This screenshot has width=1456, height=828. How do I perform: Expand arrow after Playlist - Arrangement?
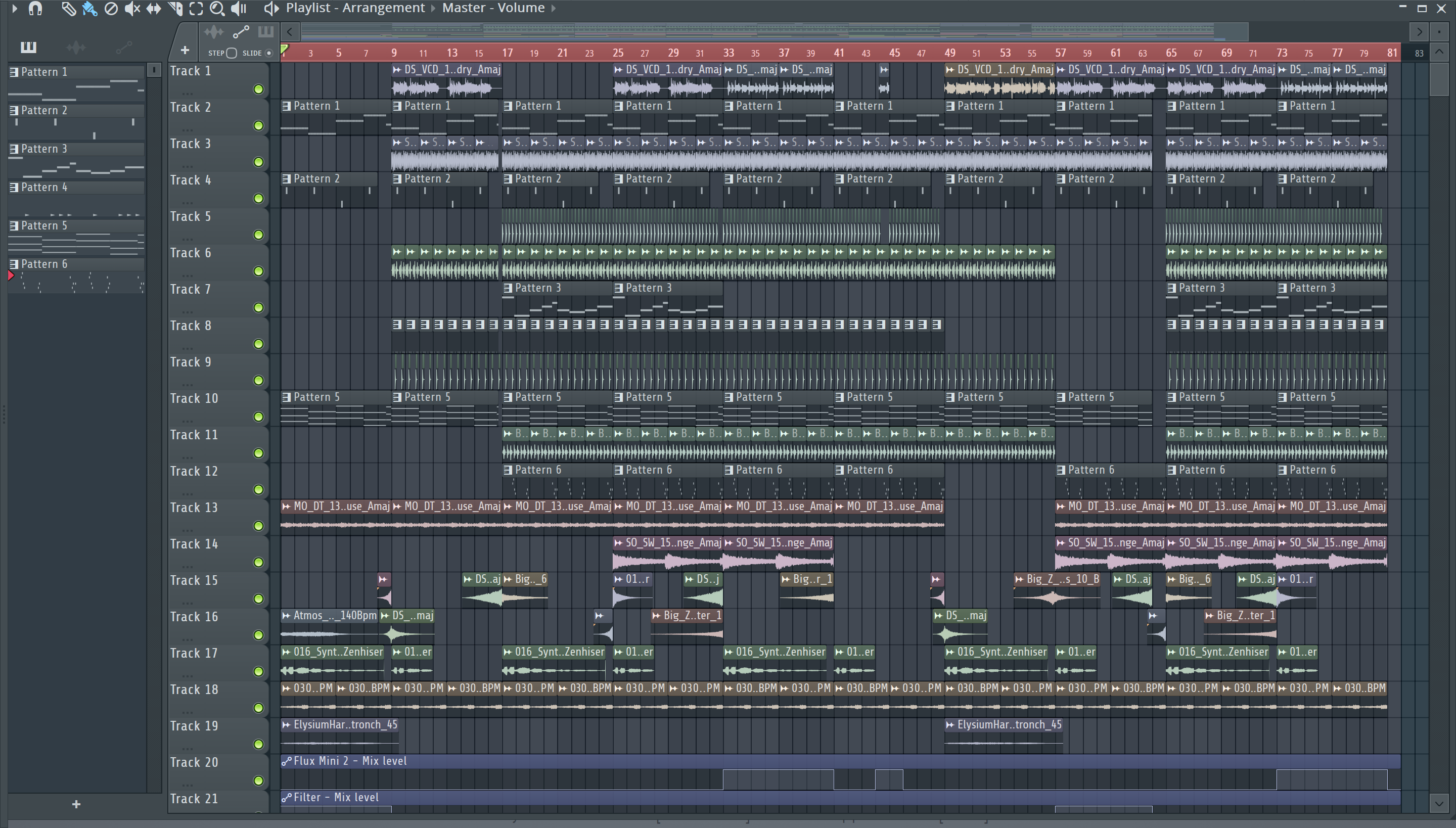point(433,9)
